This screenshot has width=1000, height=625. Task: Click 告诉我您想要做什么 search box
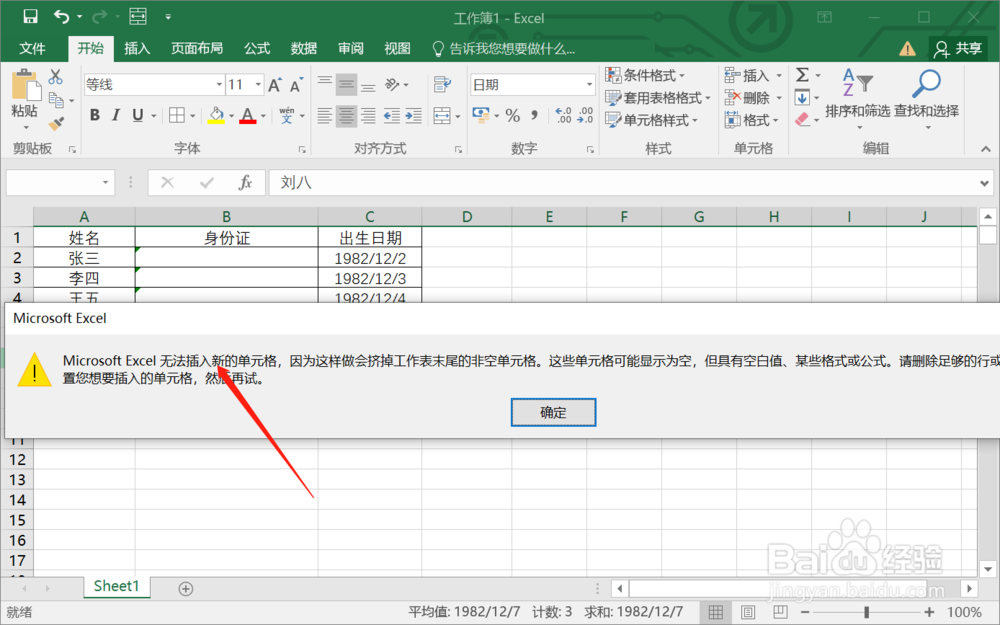(x=504, y=48)
